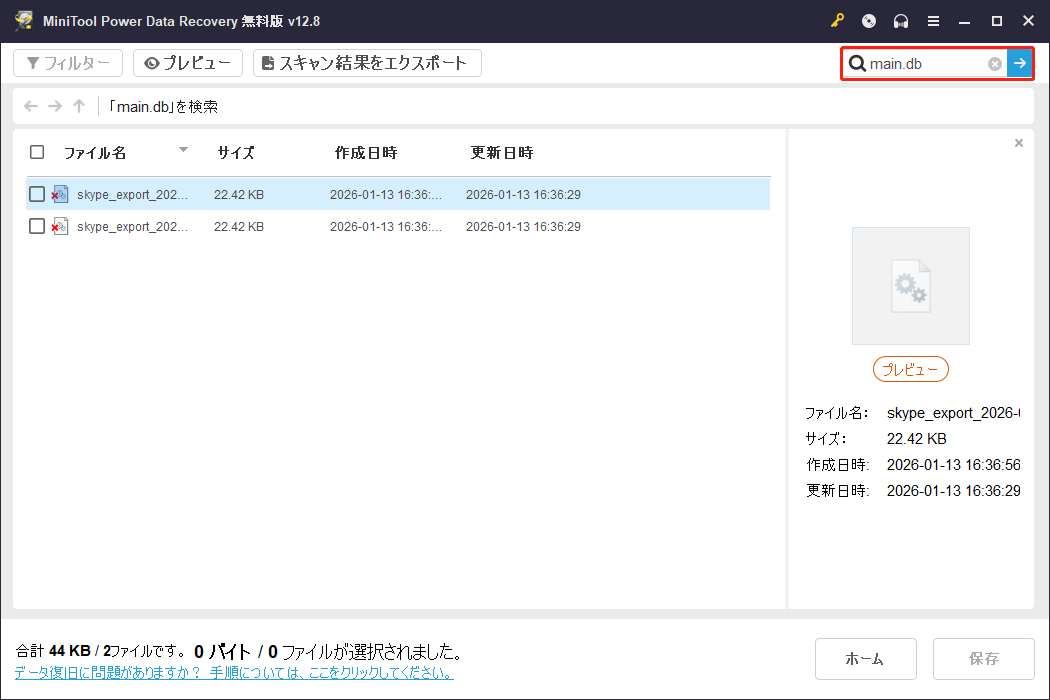Screen dimensions: 1050x700
Task: Select all files via header checkbox
Action: coord(37,151)
